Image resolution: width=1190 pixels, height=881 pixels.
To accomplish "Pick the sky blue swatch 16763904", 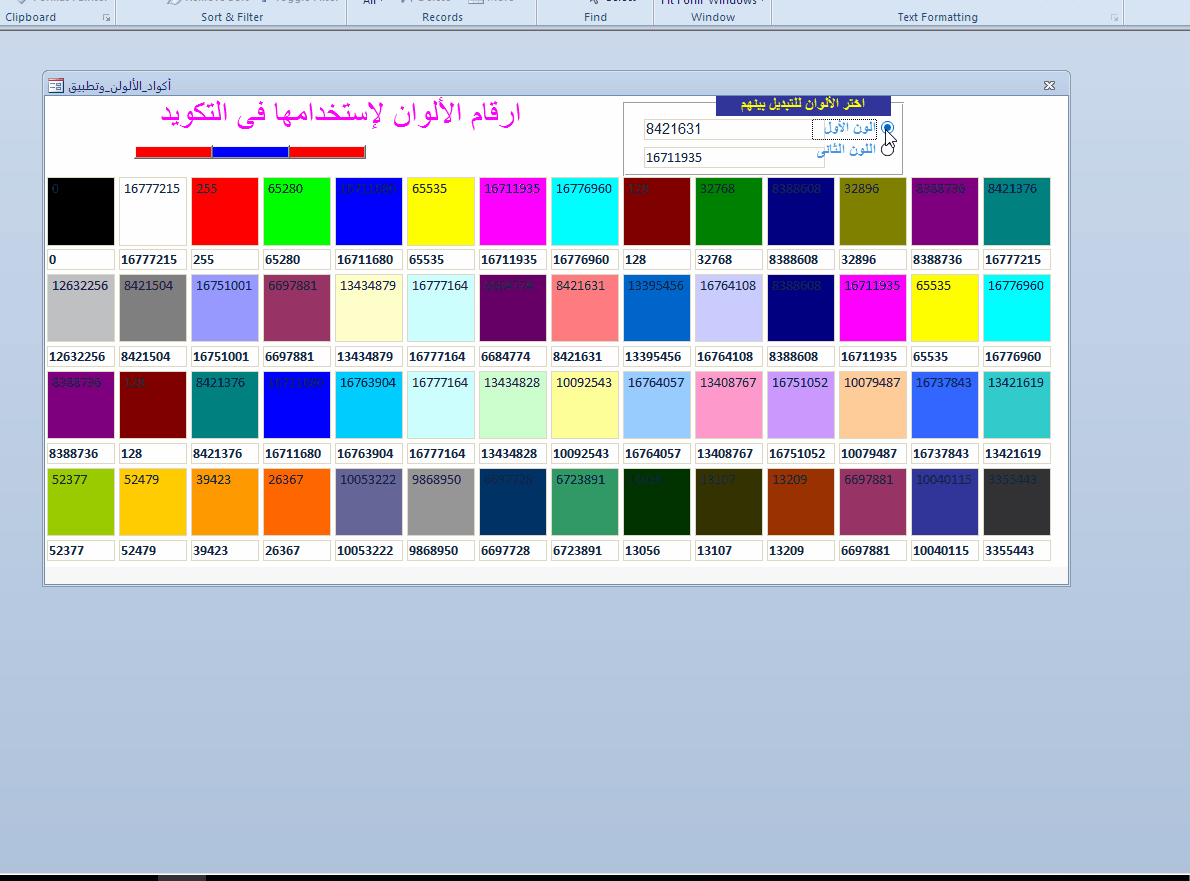I will click(x=369, y=405).
